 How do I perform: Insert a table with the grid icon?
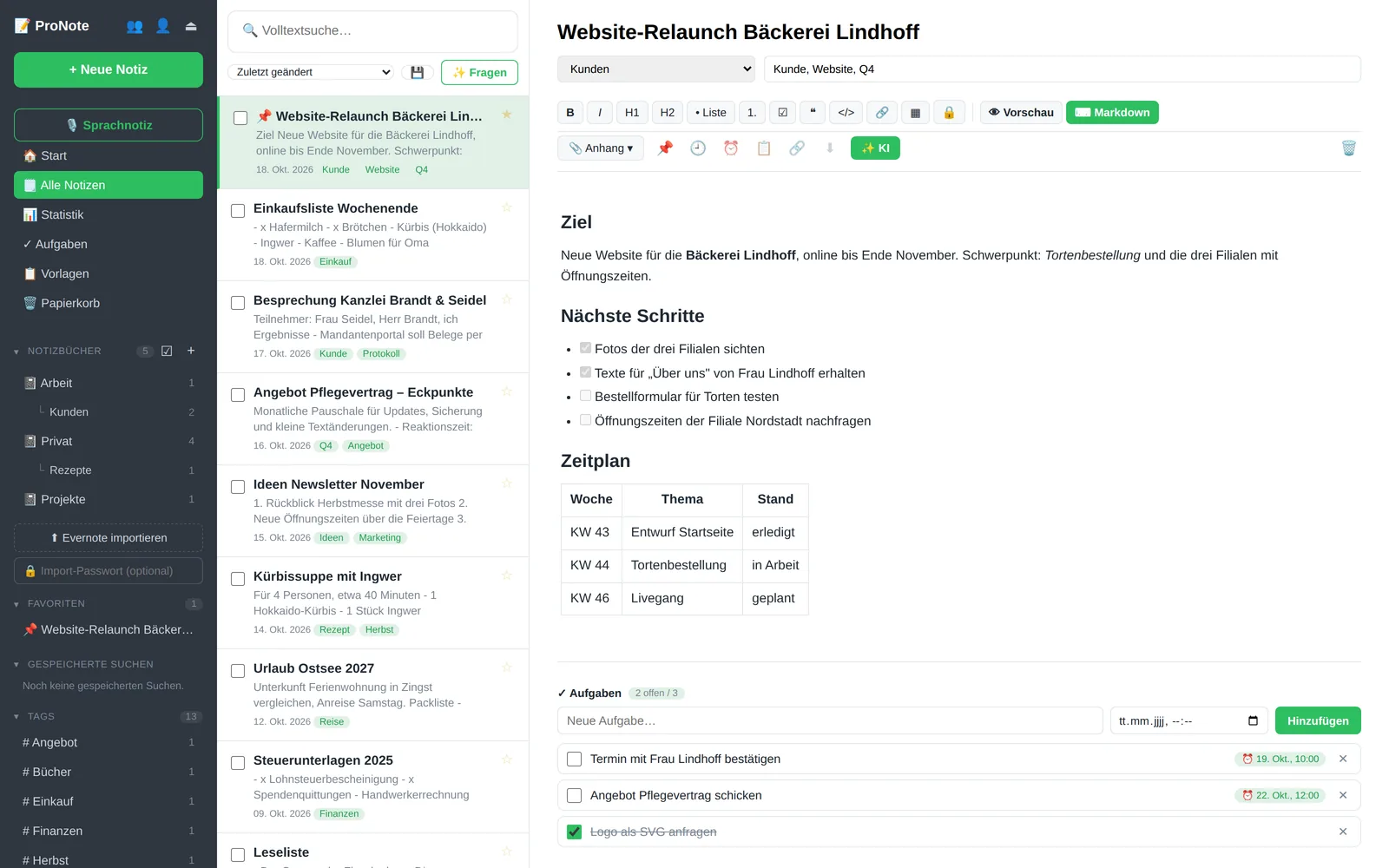point(915,113)
